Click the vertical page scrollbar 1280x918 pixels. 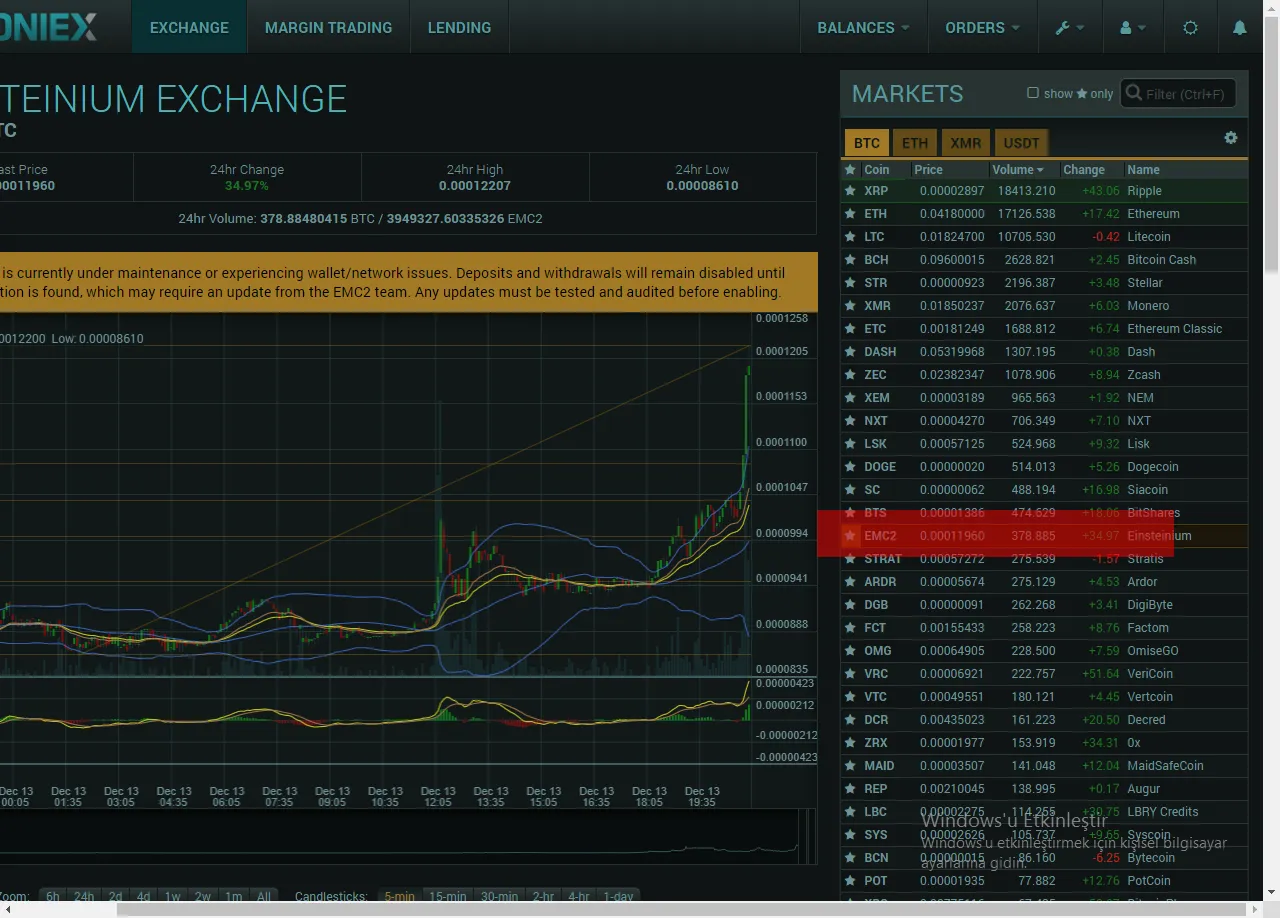point(1272,145)
